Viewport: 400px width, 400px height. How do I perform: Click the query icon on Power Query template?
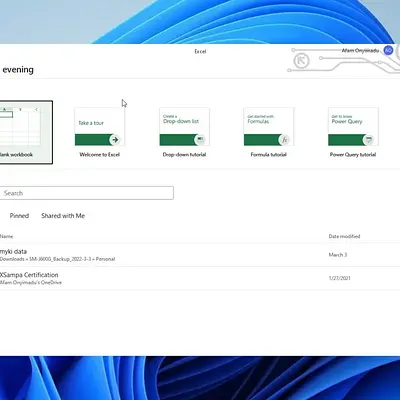(x=369, y=140)
